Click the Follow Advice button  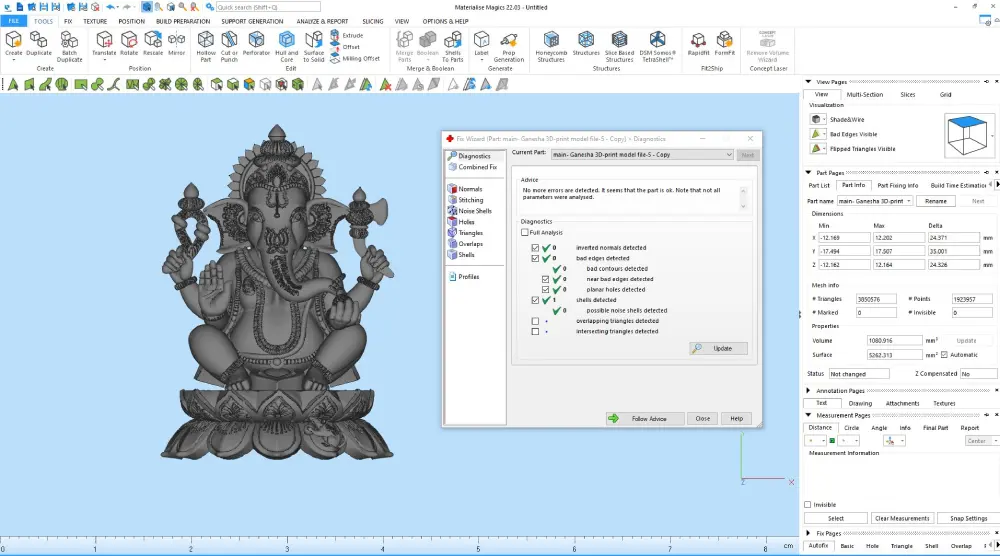pos(645,419)
